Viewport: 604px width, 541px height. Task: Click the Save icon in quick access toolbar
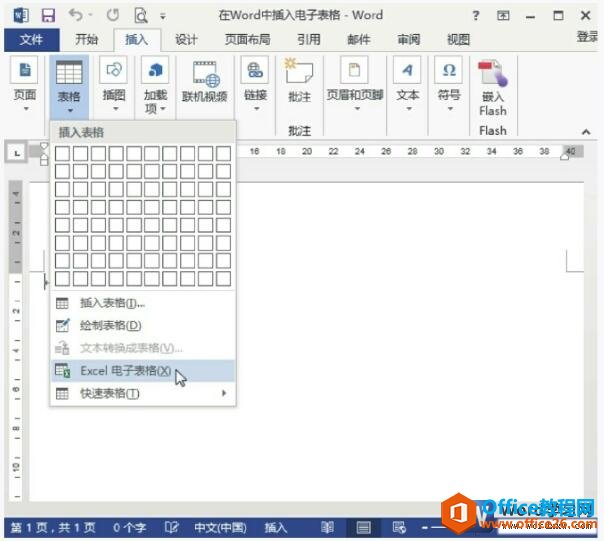49,16
